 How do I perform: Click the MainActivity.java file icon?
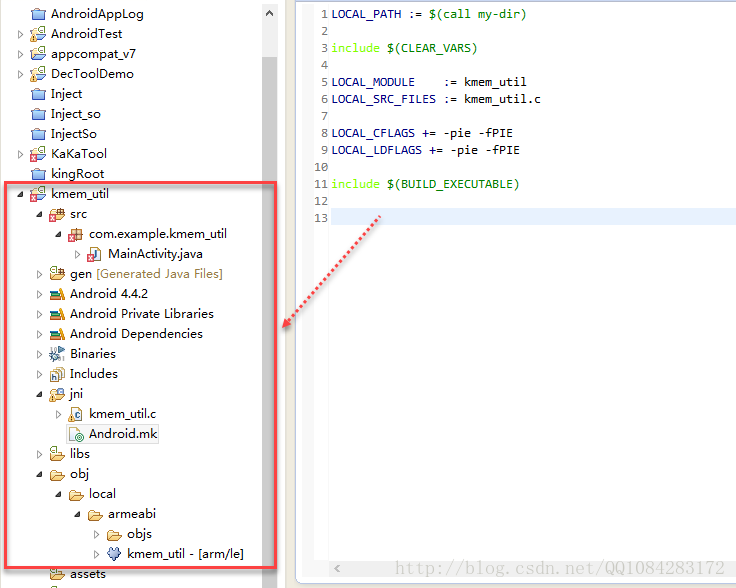click(94, 254)
